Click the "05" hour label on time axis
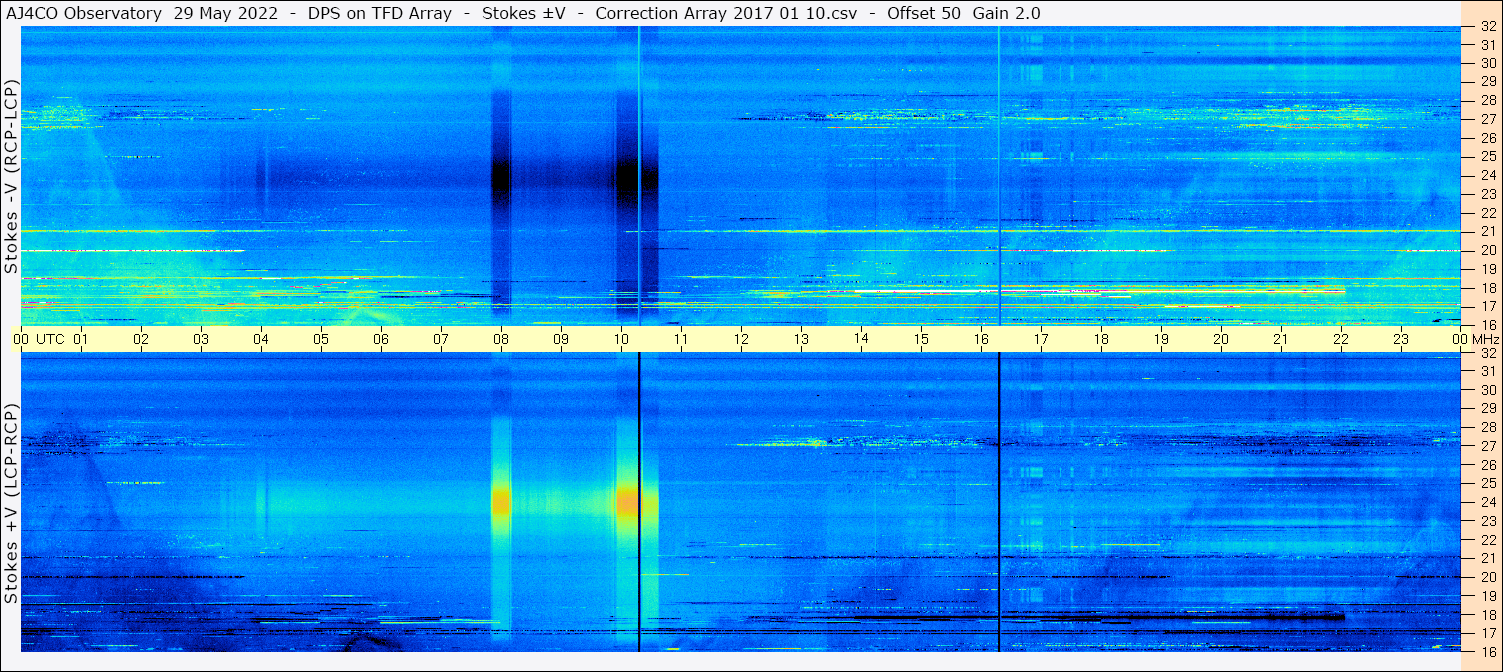Image resolution: width=1503 pixels, height=672 pixels. point(321,339)
